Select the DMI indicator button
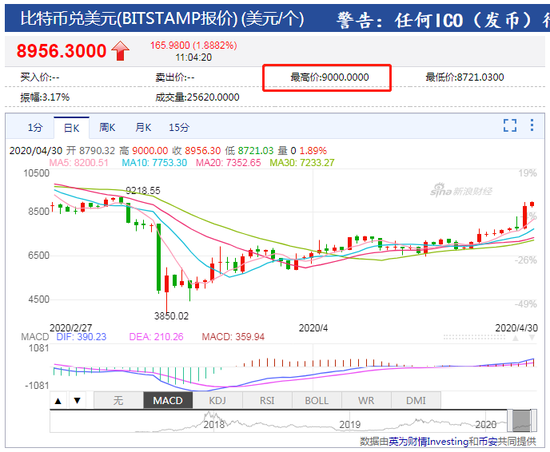550x452 pixels. click(416, 400)
